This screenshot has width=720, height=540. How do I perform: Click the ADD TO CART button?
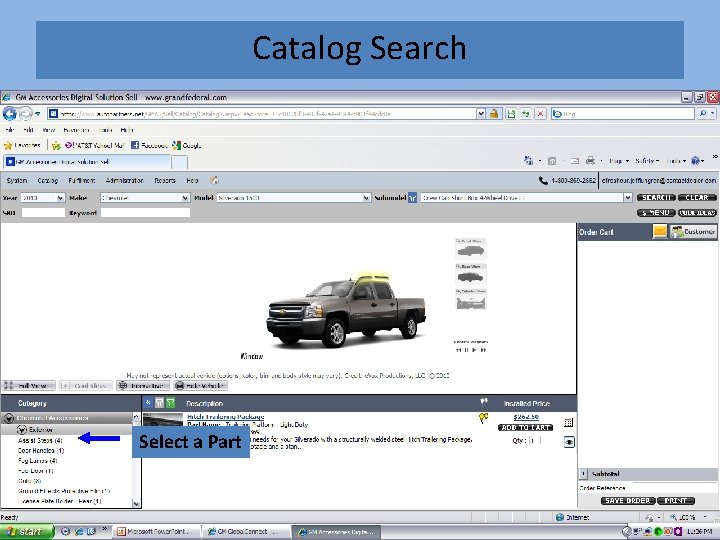[x=526, y=428]
